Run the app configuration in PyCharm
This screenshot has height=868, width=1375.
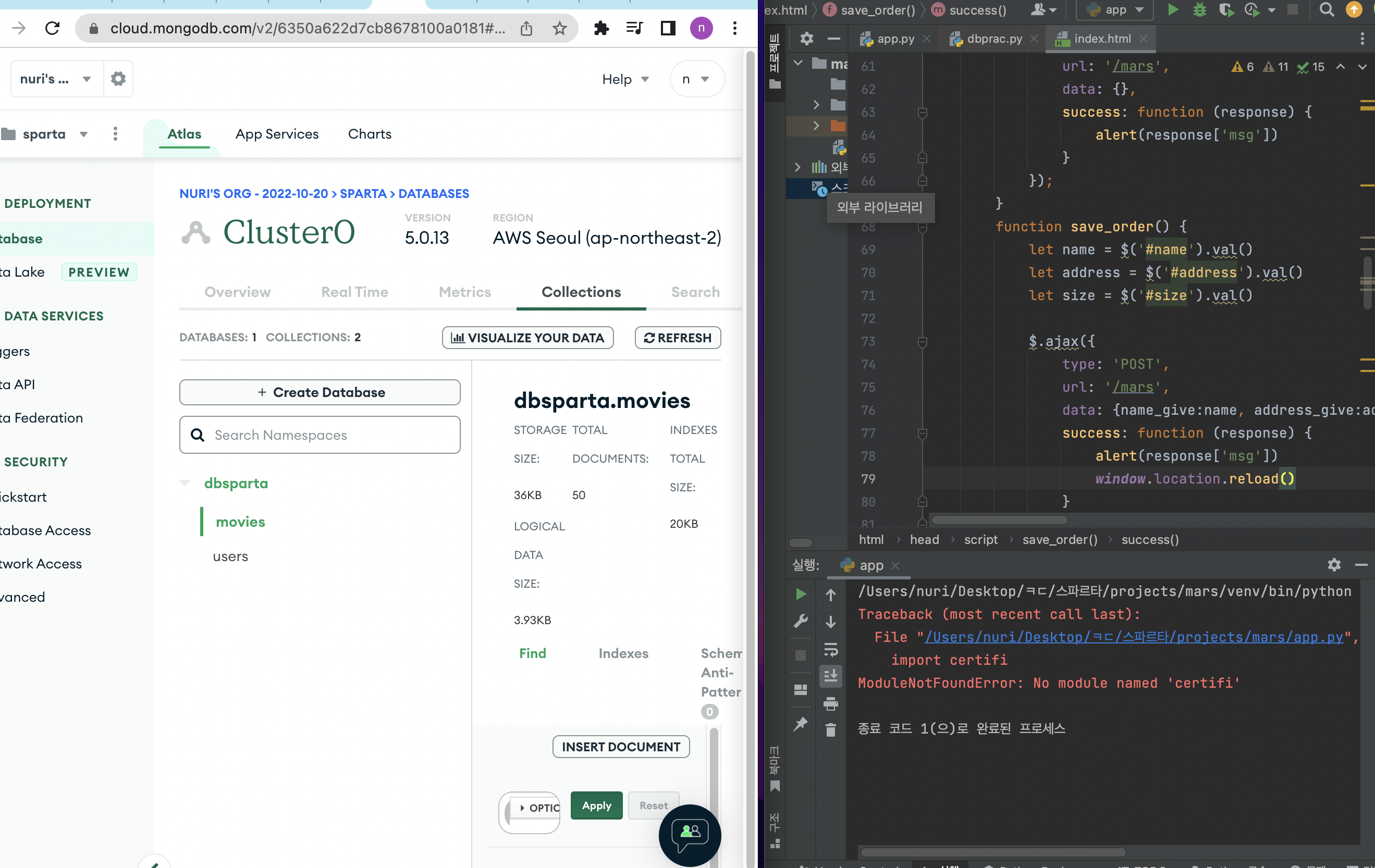(1172, 10)
